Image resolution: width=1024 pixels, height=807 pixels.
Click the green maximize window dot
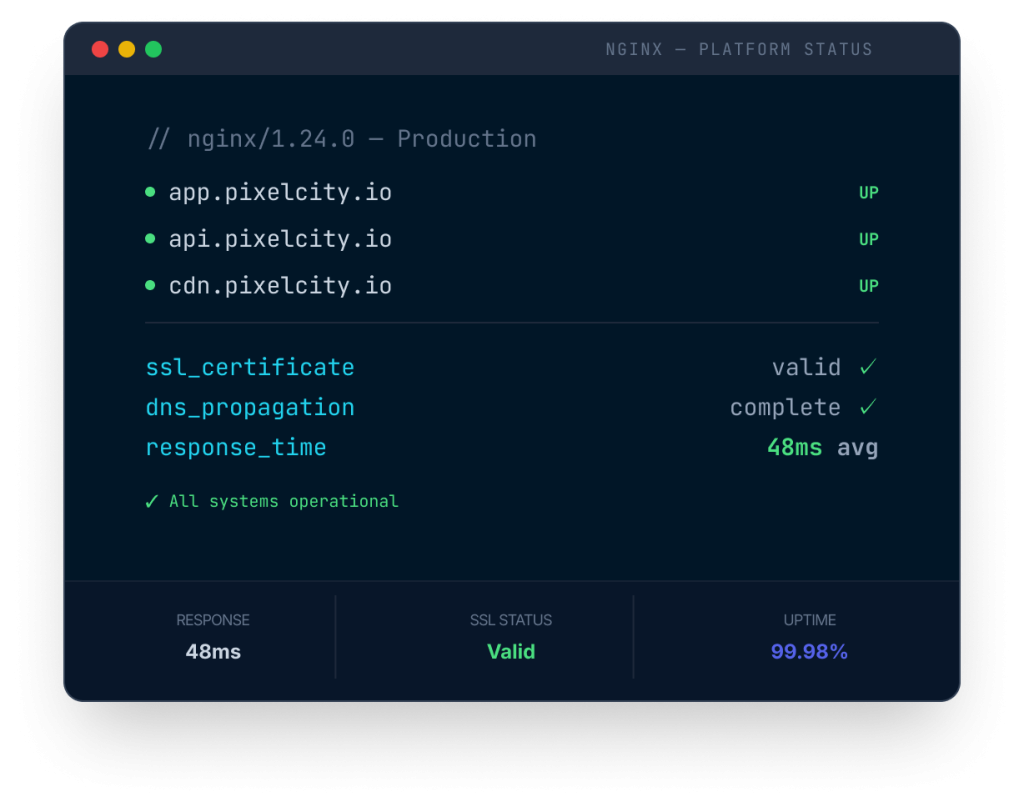click(153, 49)
